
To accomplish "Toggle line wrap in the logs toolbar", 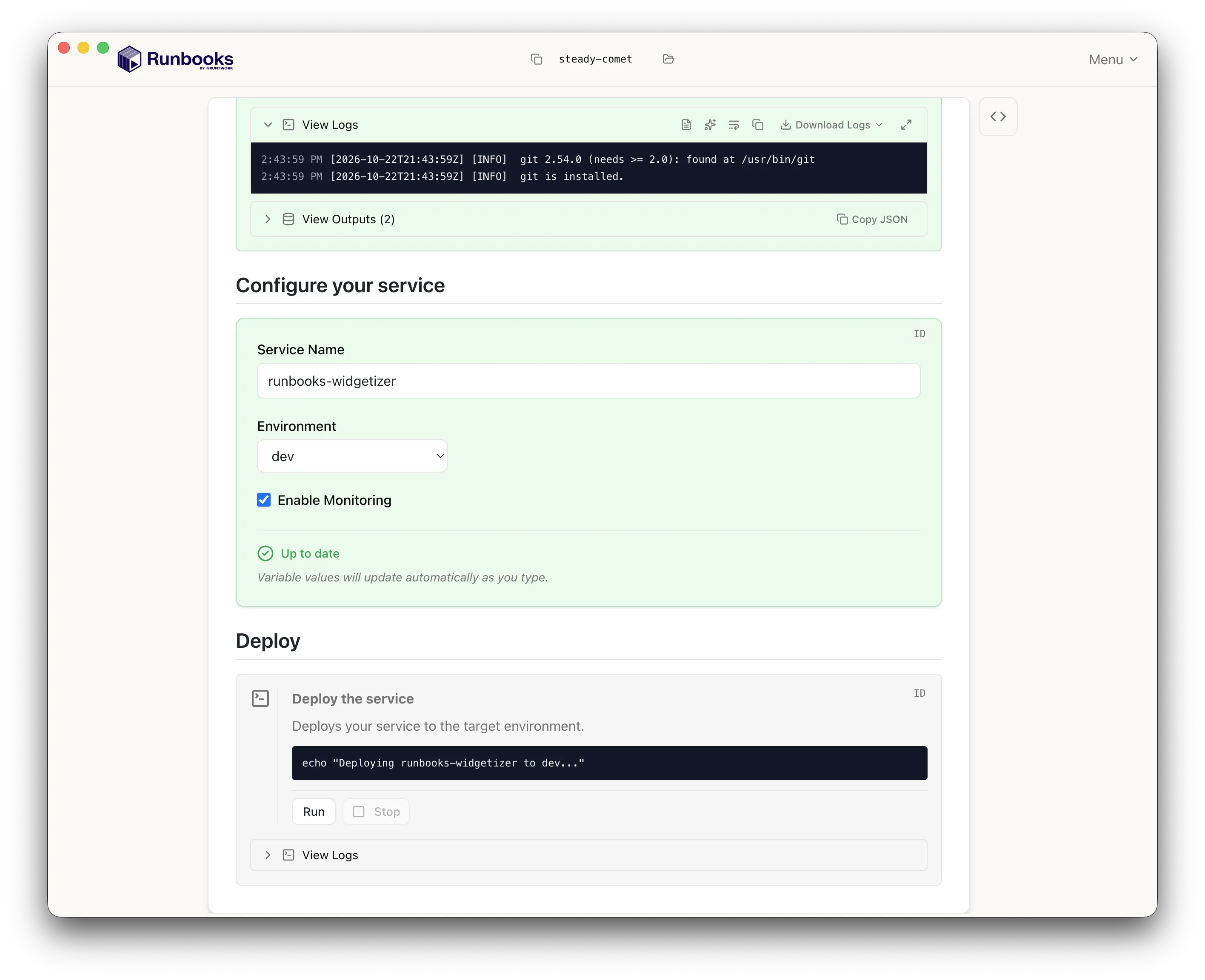I will [734, 125].
